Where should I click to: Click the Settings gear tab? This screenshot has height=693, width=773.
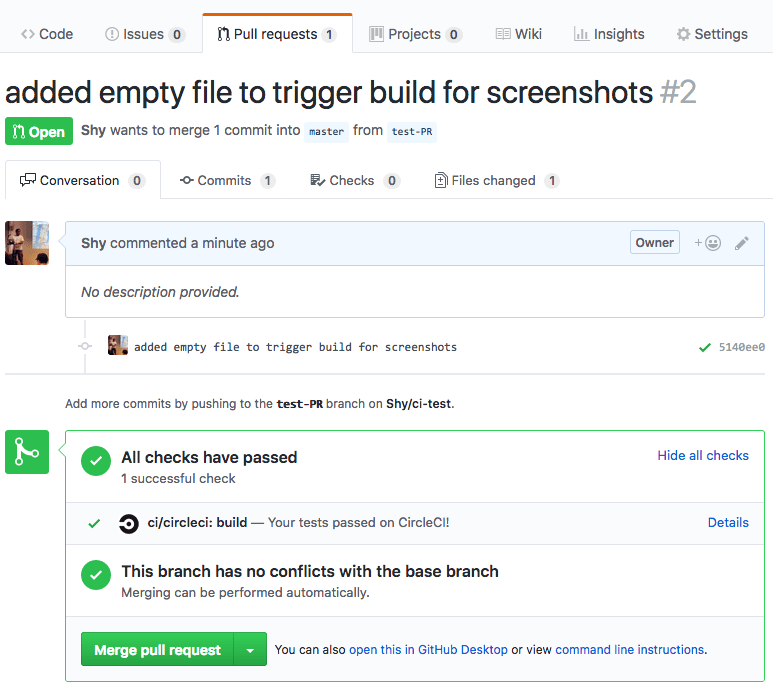(711, 34)
